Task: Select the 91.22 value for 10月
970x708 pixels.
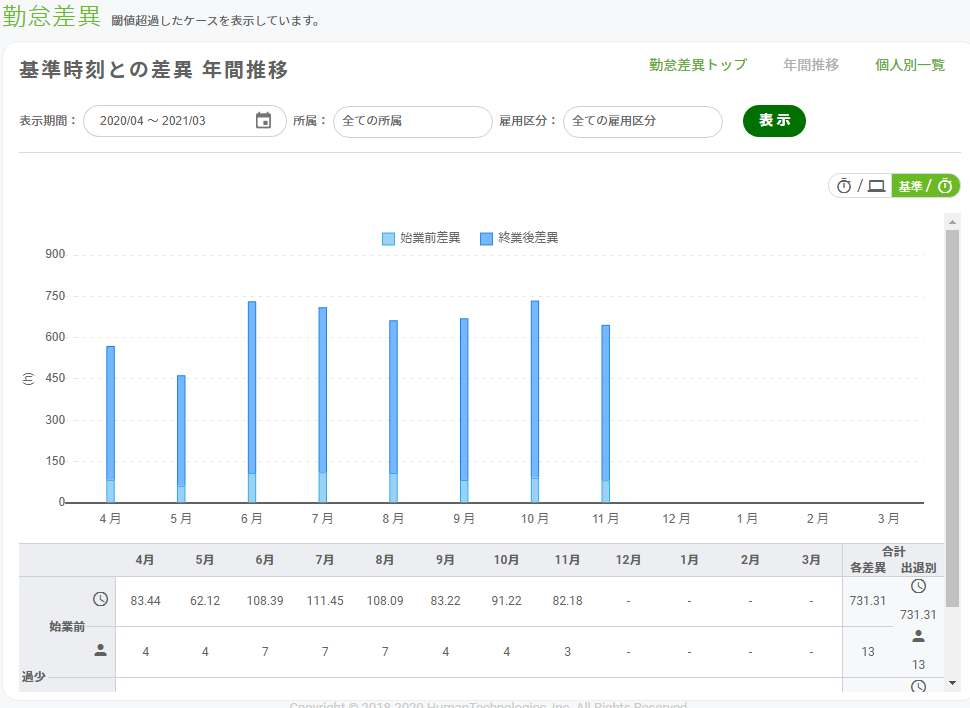Action: tap(506, 601)
